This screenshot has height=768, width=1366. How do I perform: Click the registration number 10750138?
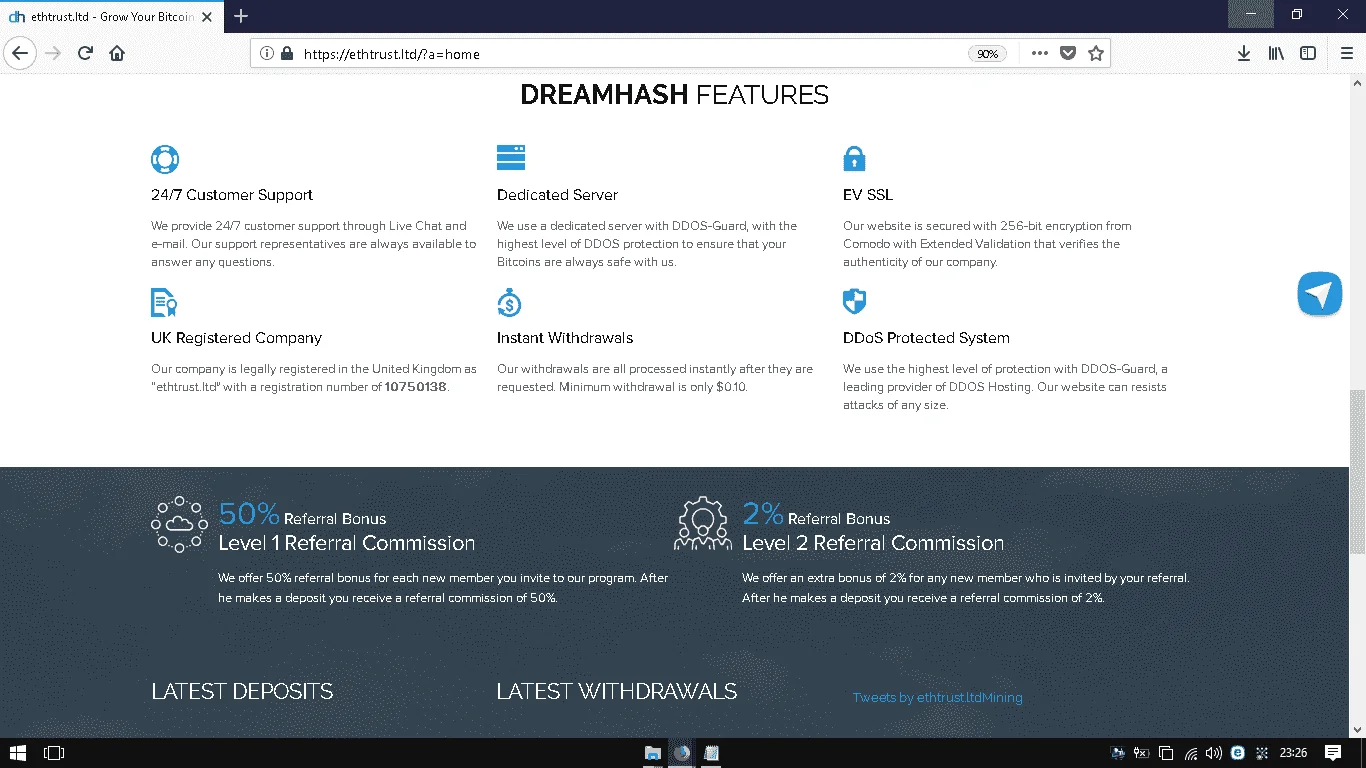click(x=415, y=387)
